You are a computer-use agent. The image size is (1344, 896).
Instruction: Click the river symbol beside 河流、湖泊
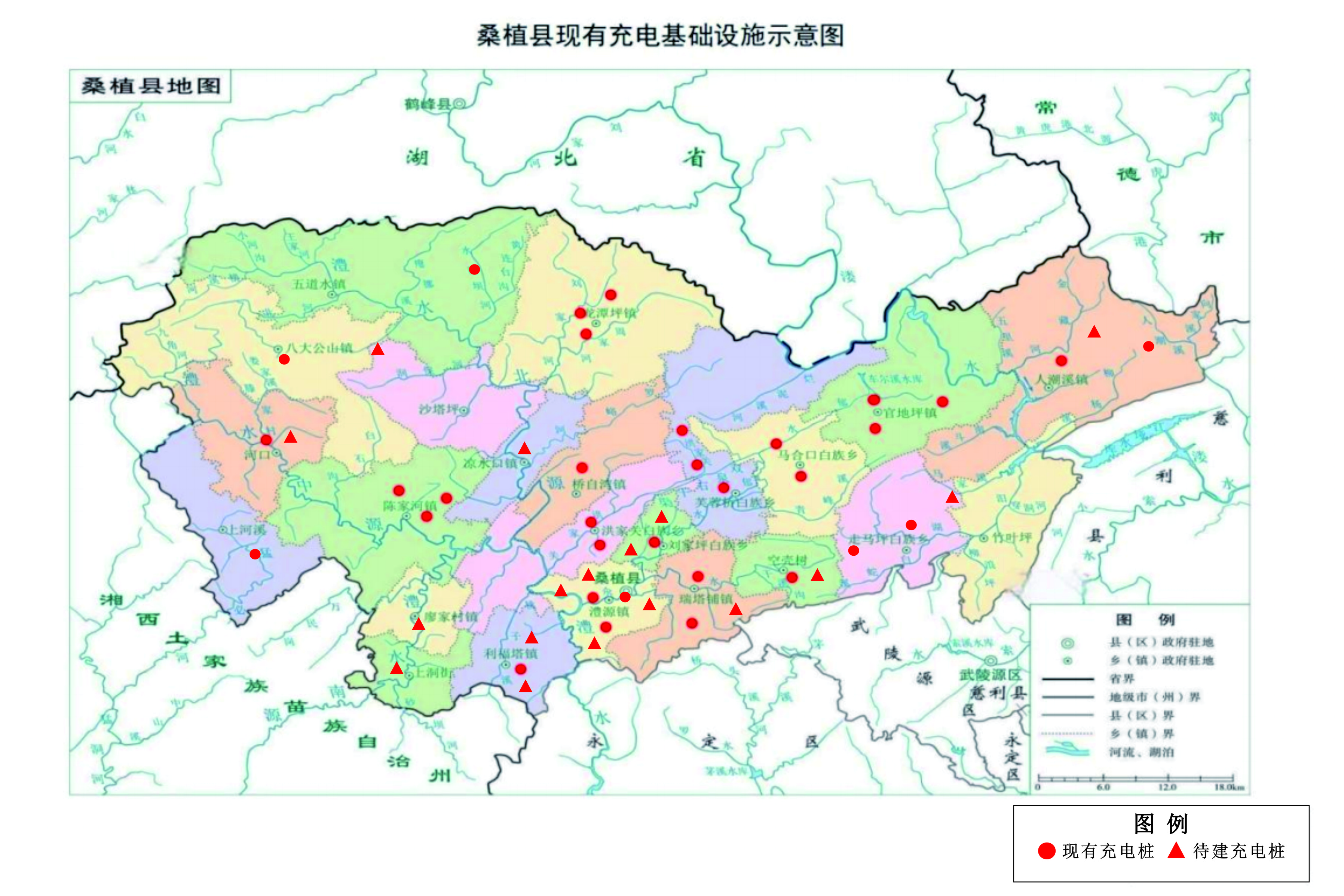point(1067,750)
